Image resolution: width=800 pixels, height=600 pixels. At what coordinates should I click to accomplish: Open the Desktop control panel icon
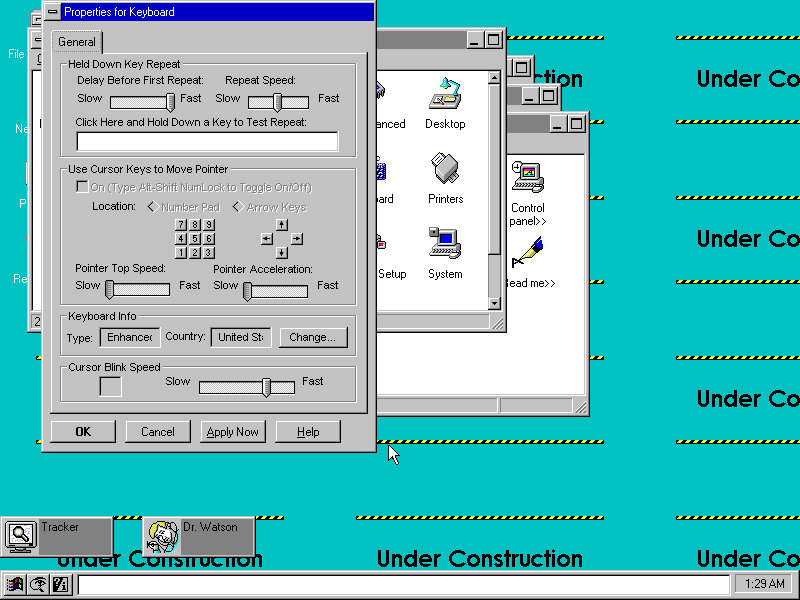click(x=445, y=94)
